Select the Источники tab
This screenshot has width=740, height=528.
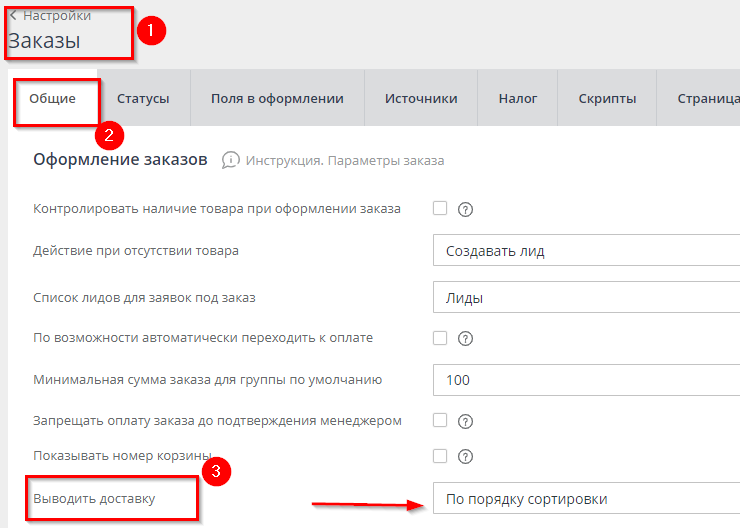pyautogui.click(x=421, y=98)
